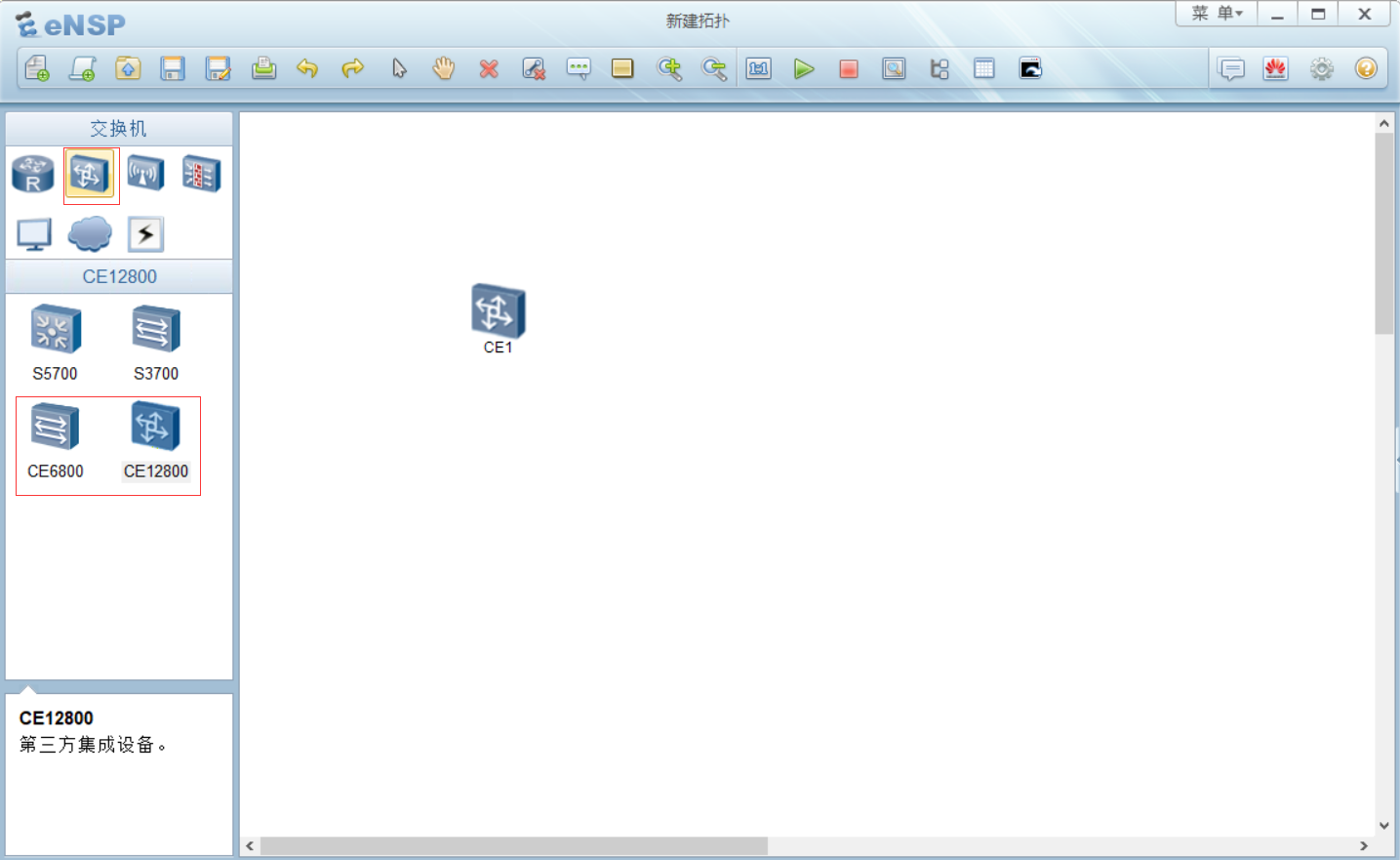Add a text note to canvas
The image size is (1400, 860).
tap(579, 68)
